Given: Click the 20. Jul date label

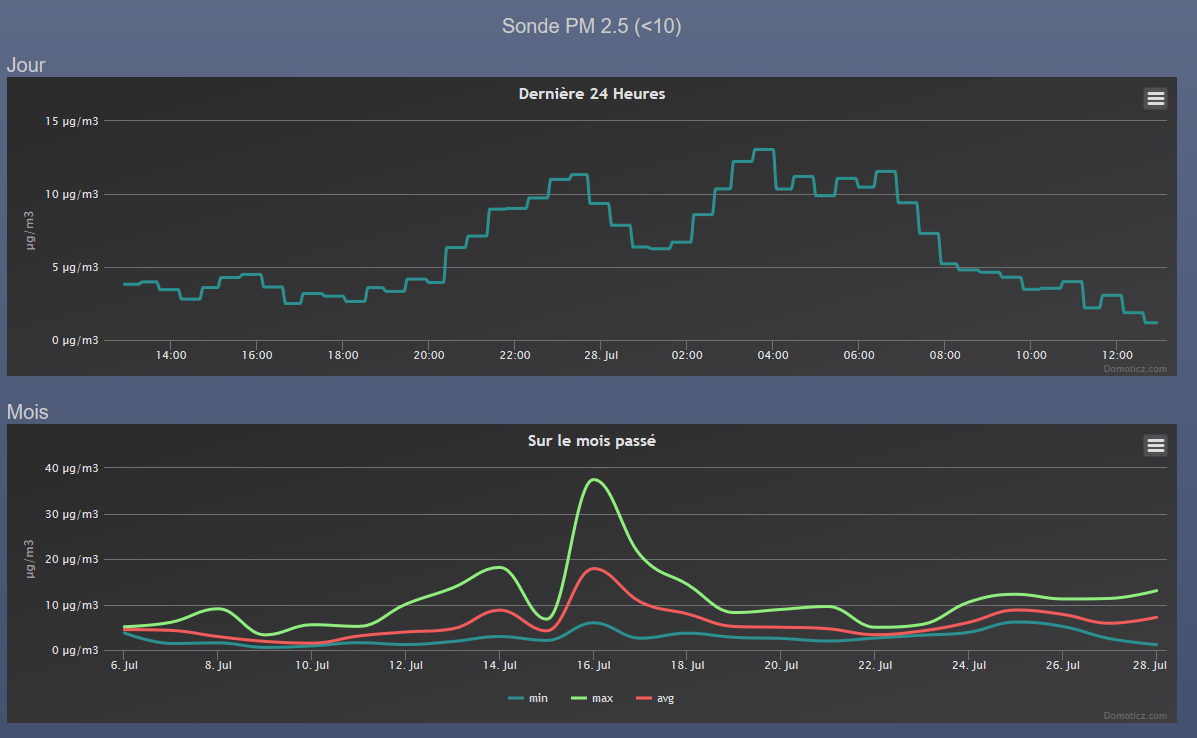Looking at the screenshot, I should 782,665.
